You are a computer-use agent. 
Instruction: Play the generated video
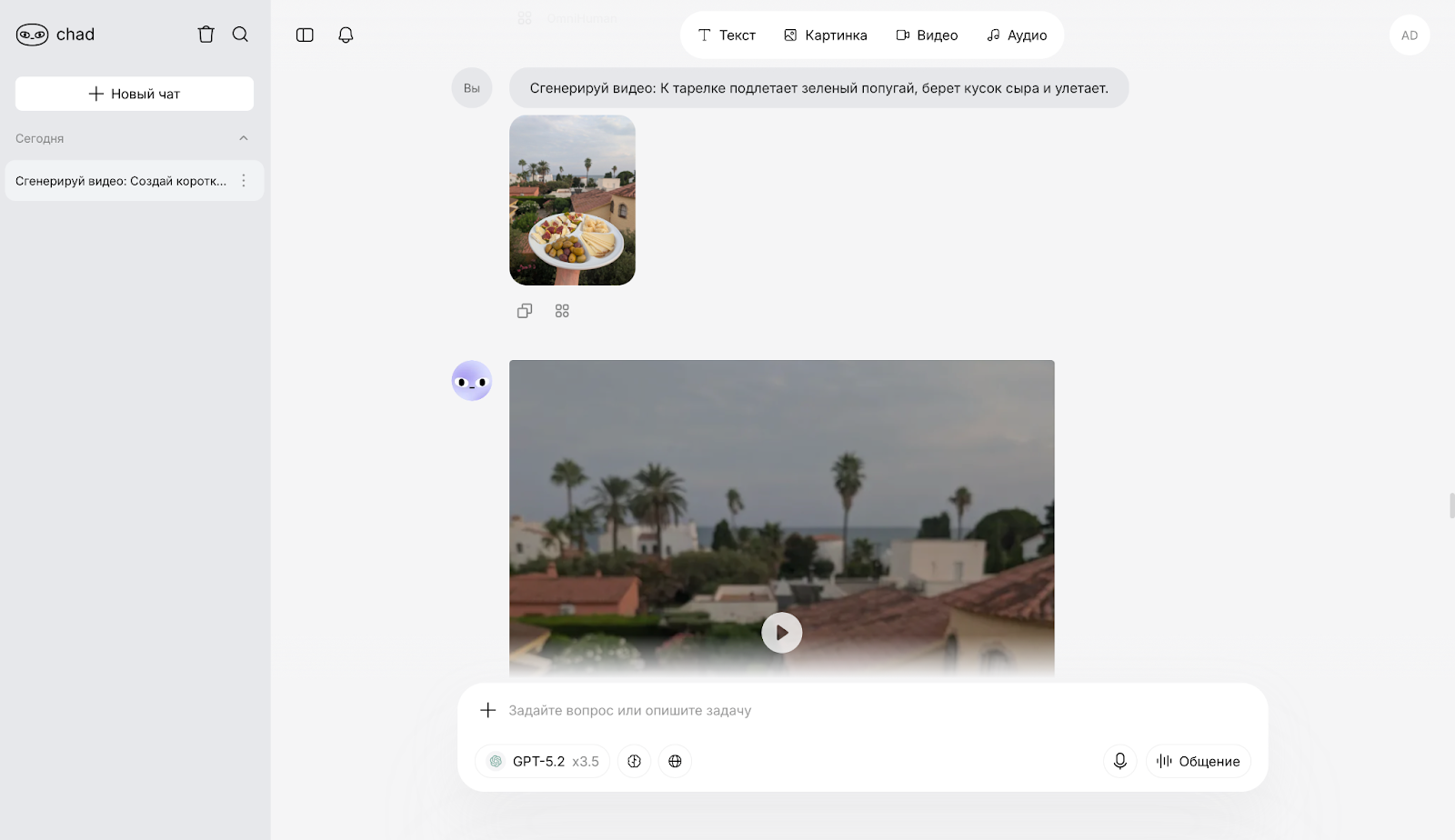point(781,633)
